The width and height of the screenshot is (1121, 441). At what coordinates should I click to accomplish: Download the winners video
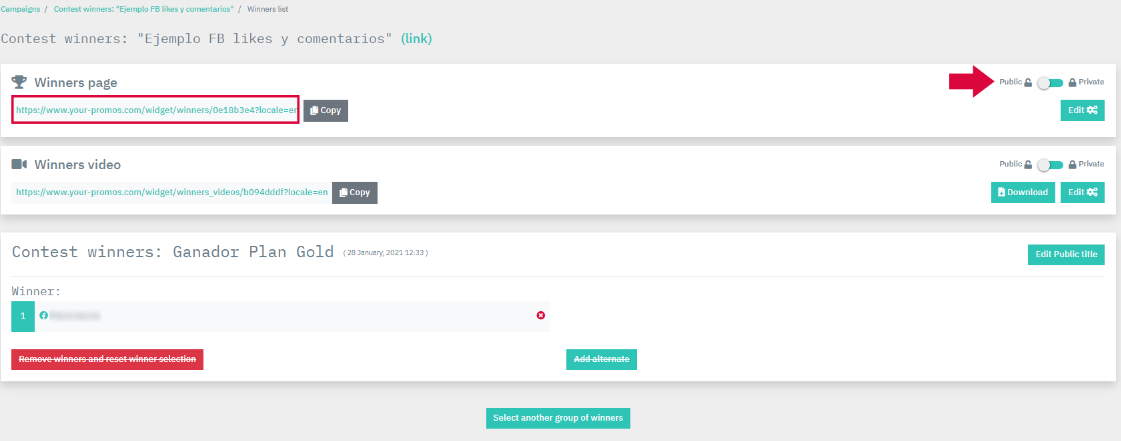point(1023,192)
